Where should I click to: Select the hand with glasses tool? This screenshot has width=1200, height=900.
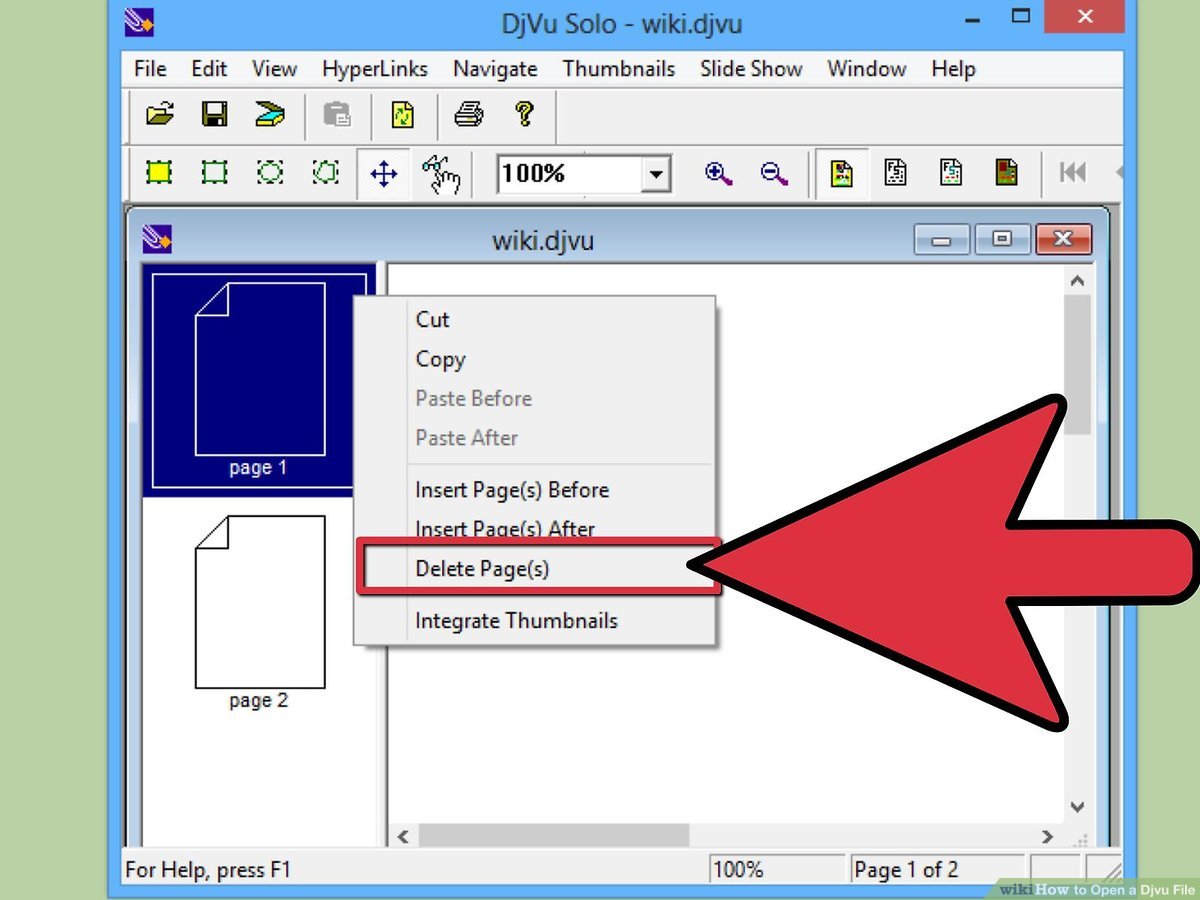440,174
